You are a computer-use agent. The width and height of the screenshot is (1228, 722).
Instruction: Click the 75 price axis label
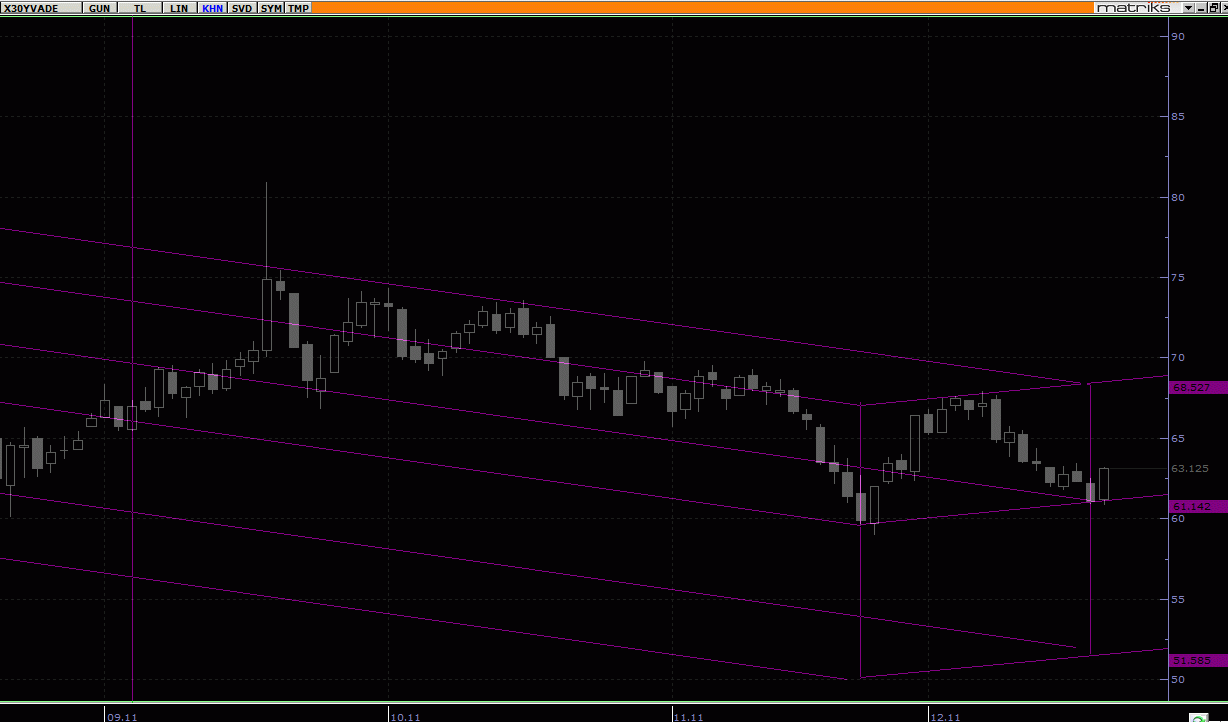[1178, 277]
